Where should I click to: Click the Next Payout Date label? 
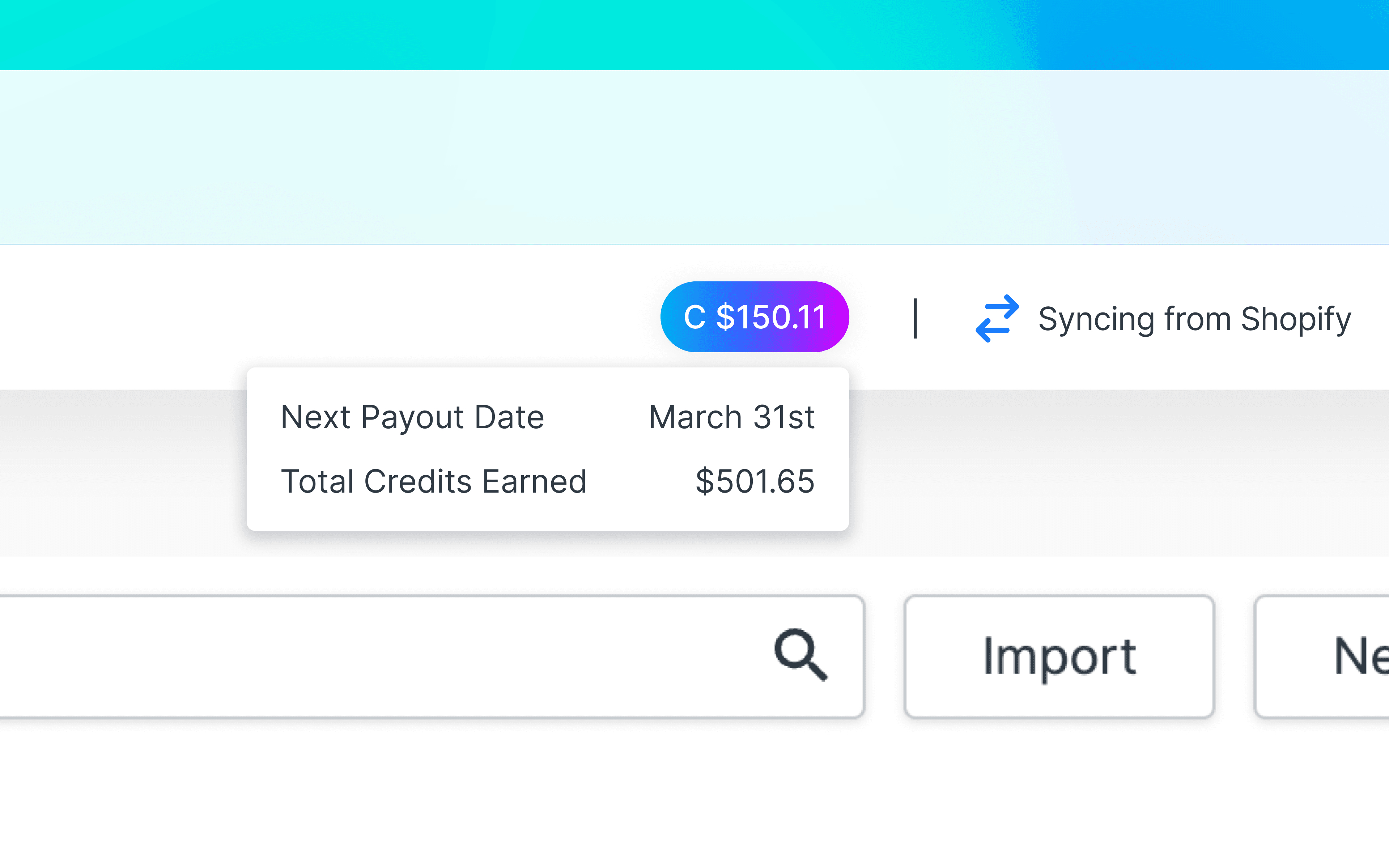[412, 417]
